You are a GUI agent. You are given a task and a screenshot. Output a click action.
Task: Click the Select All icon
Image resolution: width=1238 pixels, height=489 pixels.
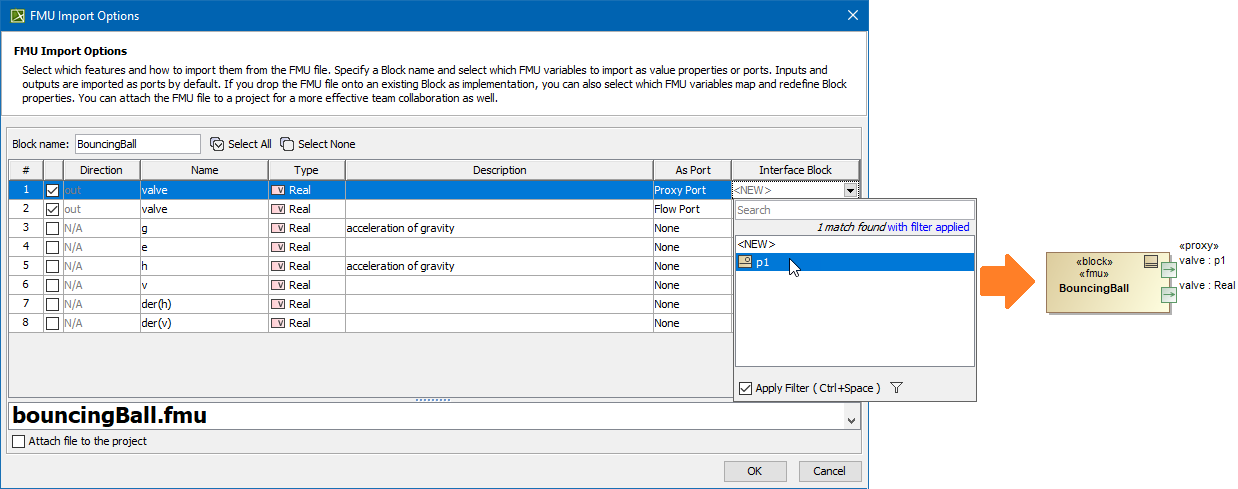click(217, 144)
